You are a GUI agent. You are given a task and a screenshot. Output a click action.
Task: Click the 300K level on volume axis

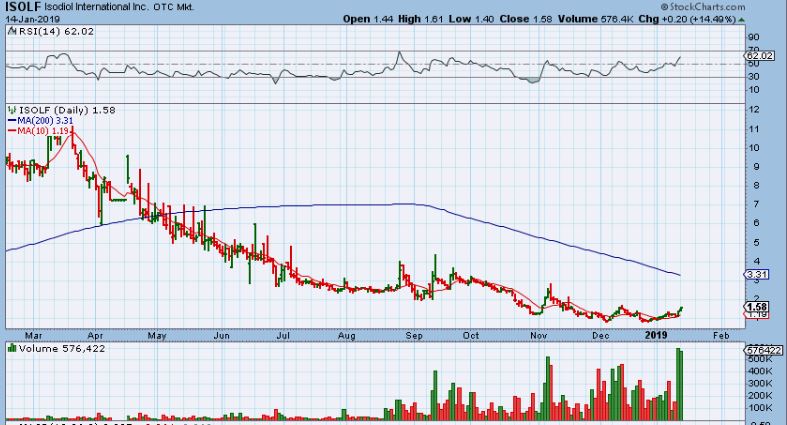click(x=760, y=383)
